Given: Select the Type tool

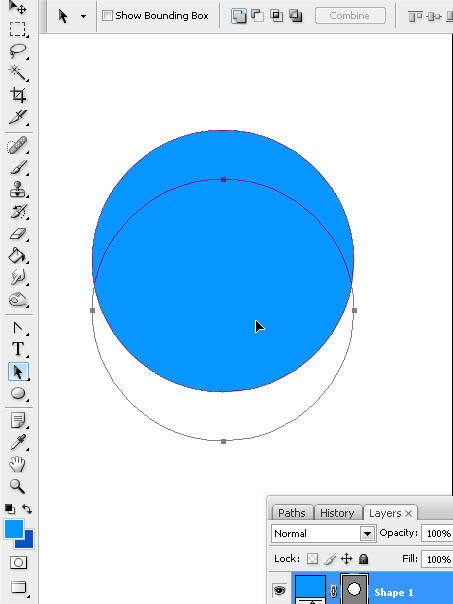Looking at the screenshot, I should (x=18, y=349).
